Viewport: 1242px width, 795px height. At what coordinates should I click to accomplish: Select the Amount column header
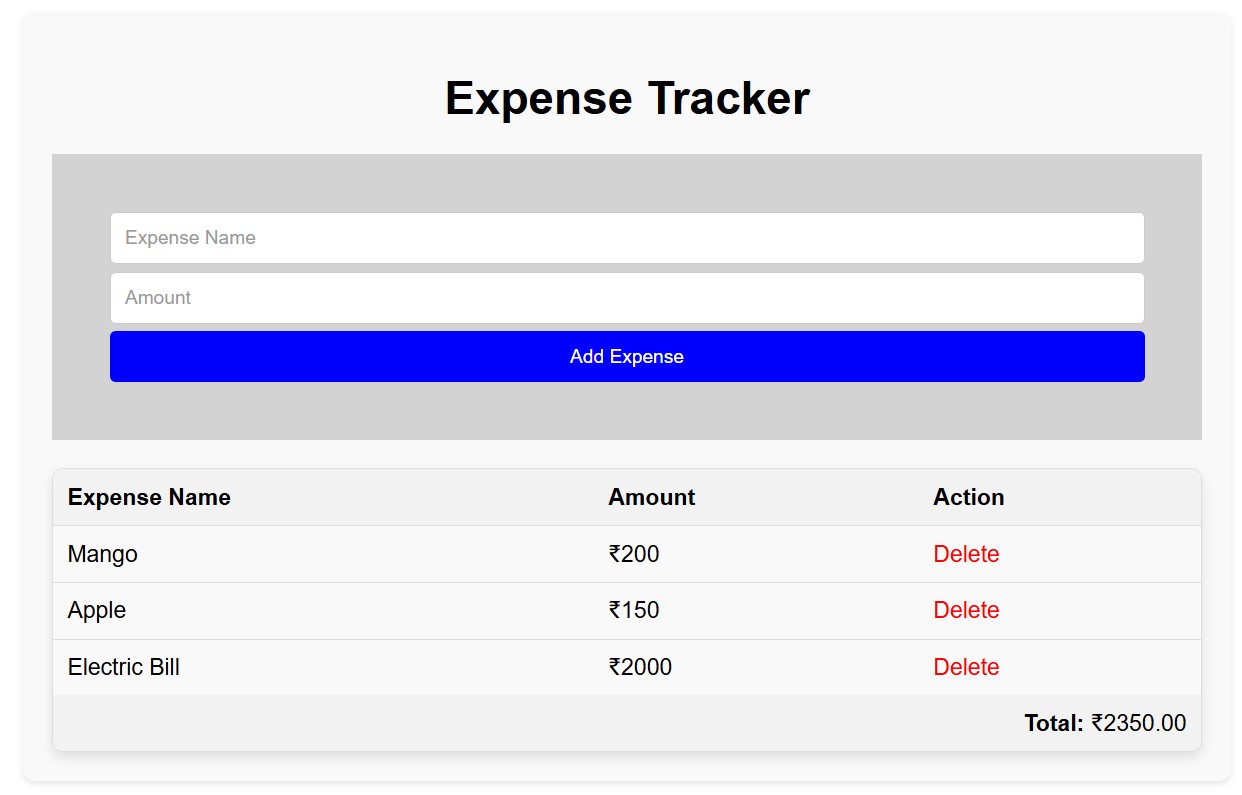[x=652, y=497]
